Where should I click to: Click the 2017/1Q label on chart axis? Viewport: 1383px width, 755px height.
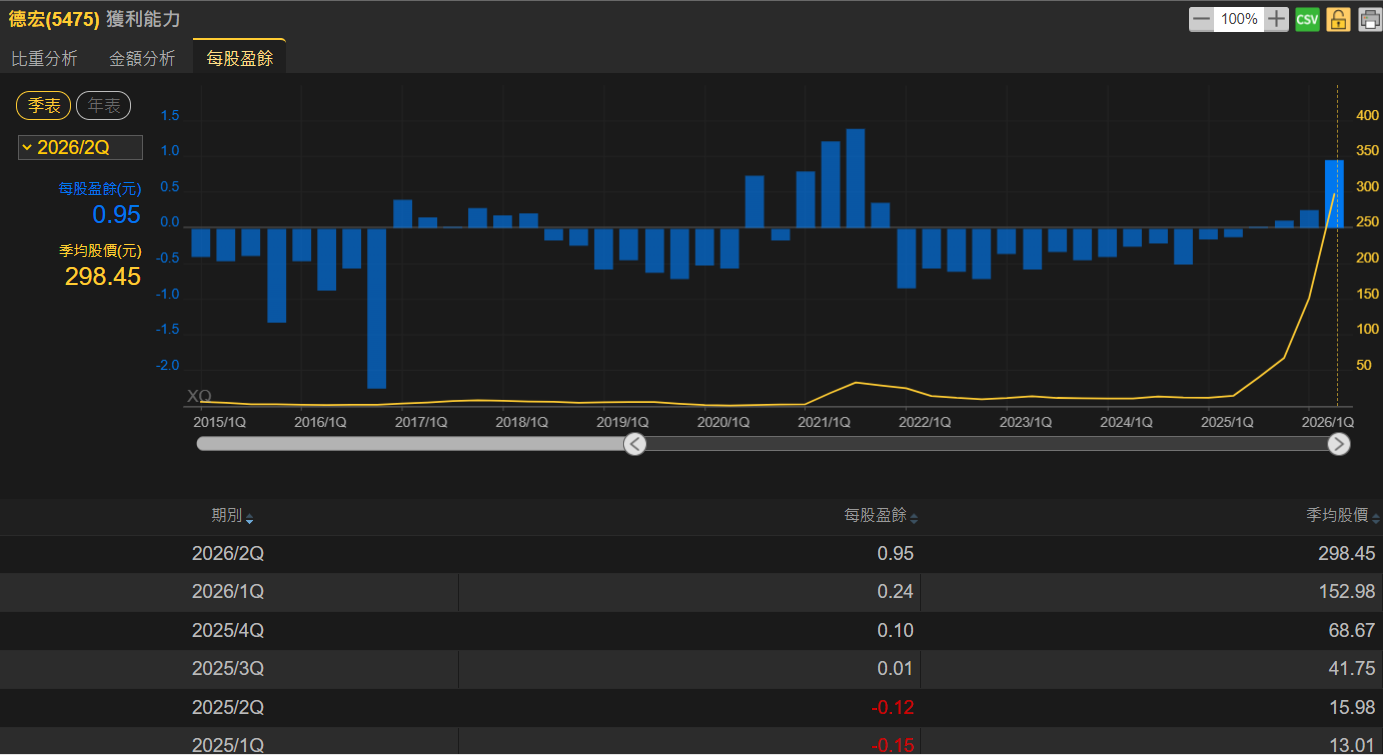pyautogui.click(x=421, y=422)
